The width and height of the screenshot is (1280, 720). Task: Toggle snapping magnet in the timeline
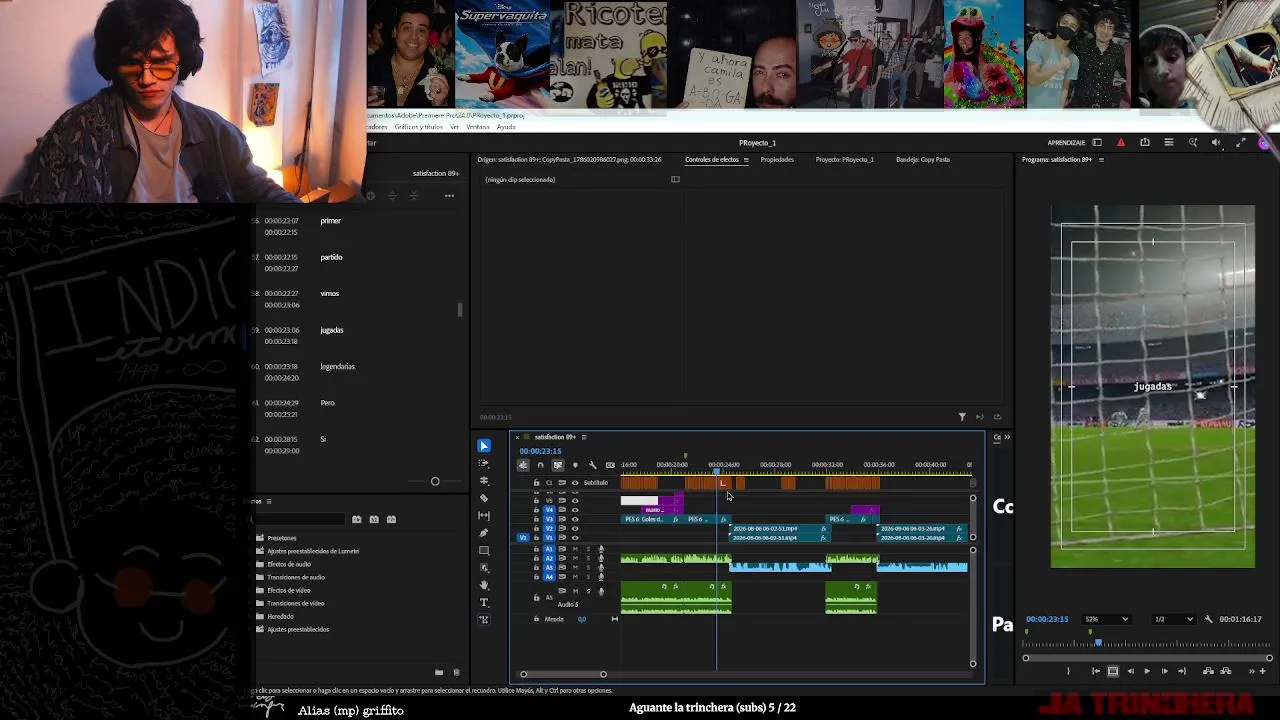click(540, 465)
